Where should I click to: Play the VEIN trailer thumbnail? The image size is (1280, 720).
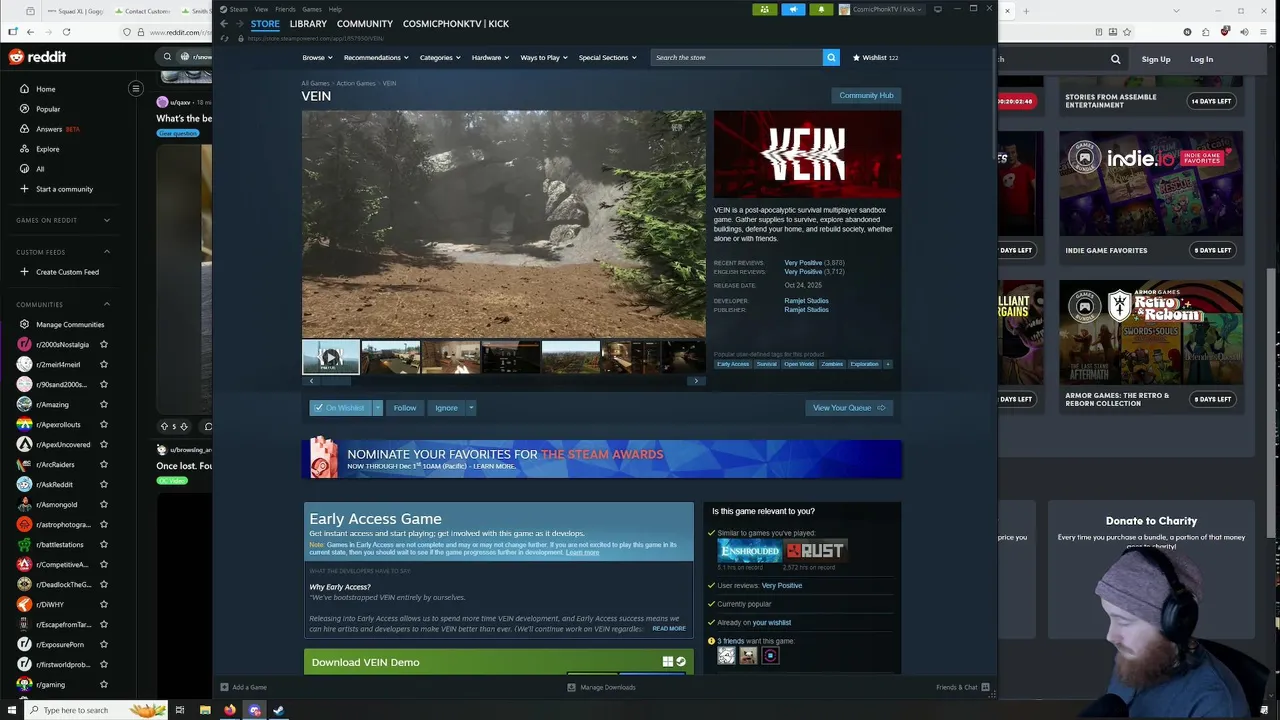[331, 357]
